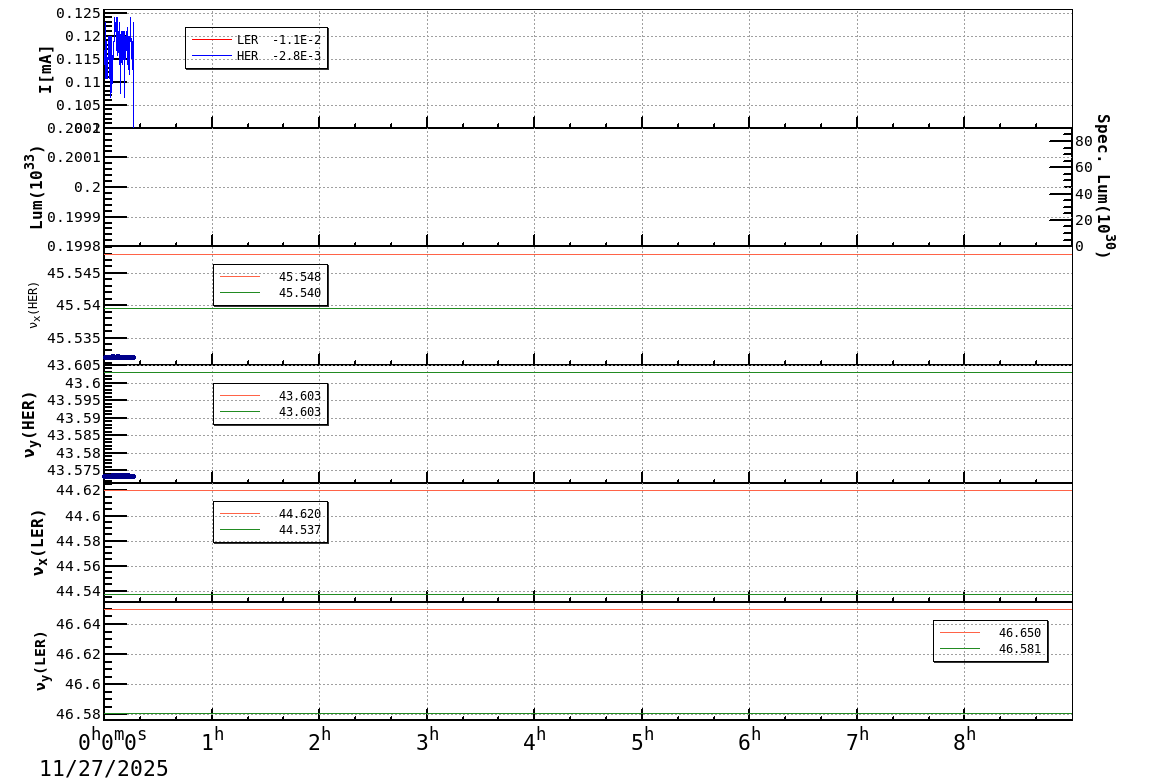The height and width of the screenshot is (782, 1154).
Task: Open the νy(LER) legend box
Action: coord(990,641)
